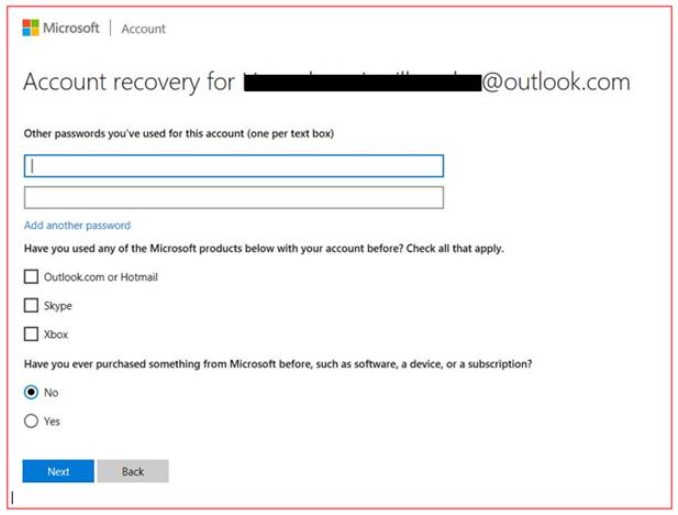678x515 pixels.
Task: Click the blue Next button
Action: (58, 471)
